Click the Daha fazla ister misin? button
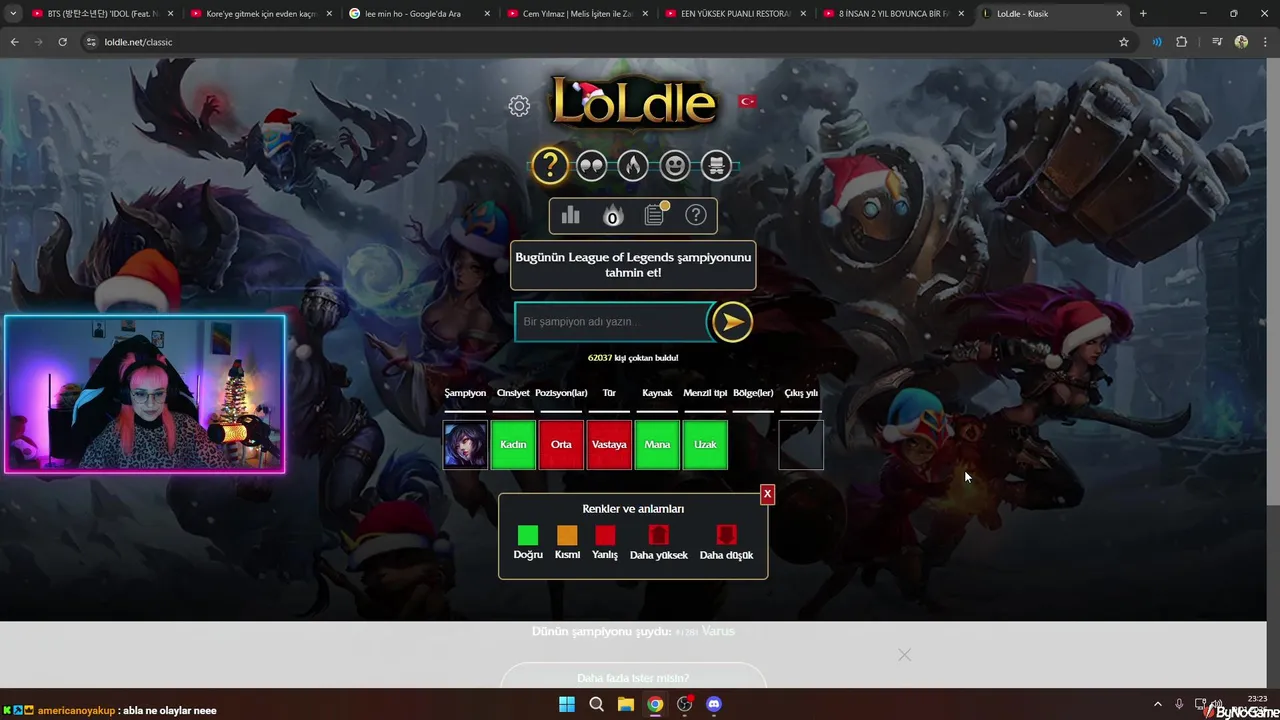Image resolution: width=1280 pixels, height=720 pixels. [x=633, y=677]
